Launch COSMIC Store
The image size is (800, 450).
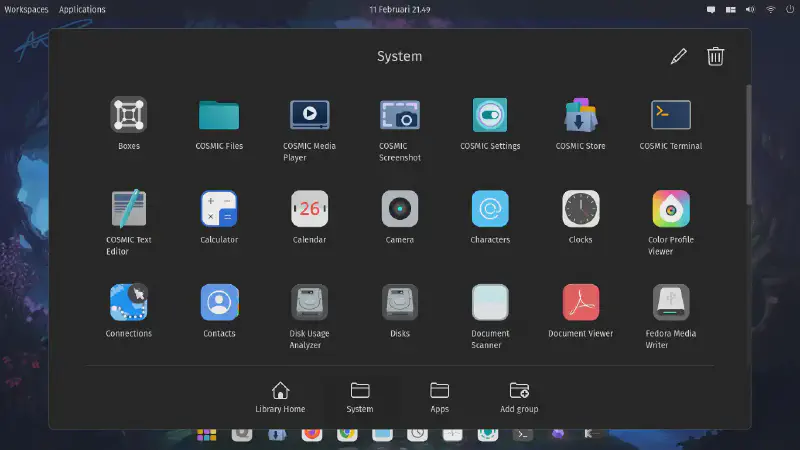pyautogui.click(x=580, y=115)
